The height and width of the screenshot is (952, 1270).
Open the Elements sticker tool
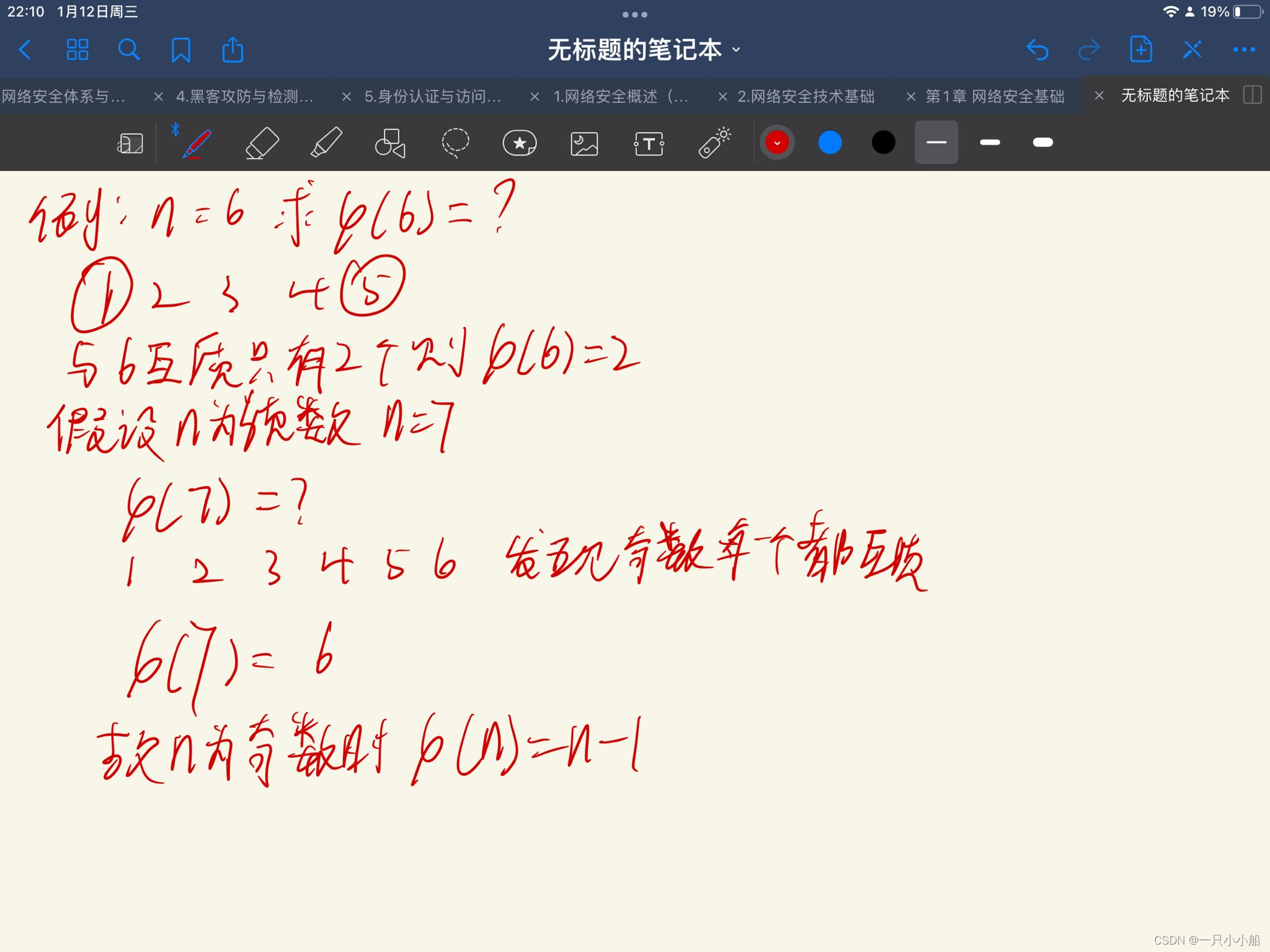pos(519,143)
